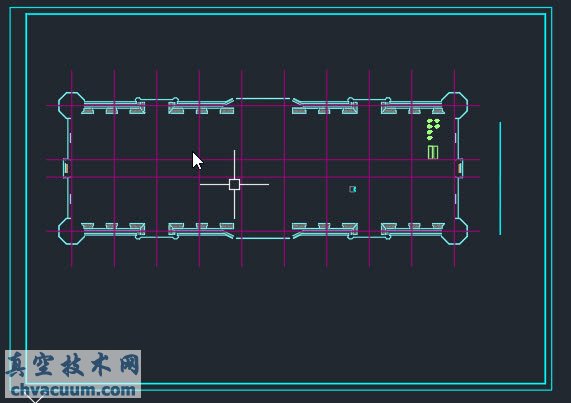571x403 pixels.
Task: Select the angled door left of bottom entrance
Action: (x=228, y=235)
